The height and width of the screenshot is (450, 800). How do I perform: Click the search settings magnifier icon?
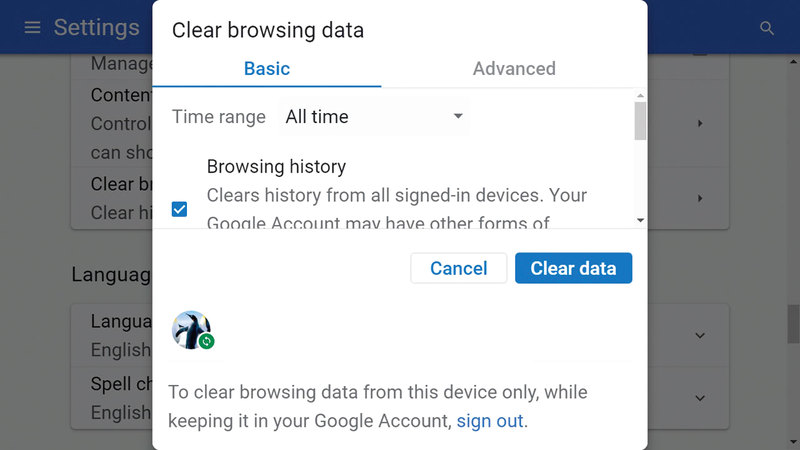coord(767,28)
